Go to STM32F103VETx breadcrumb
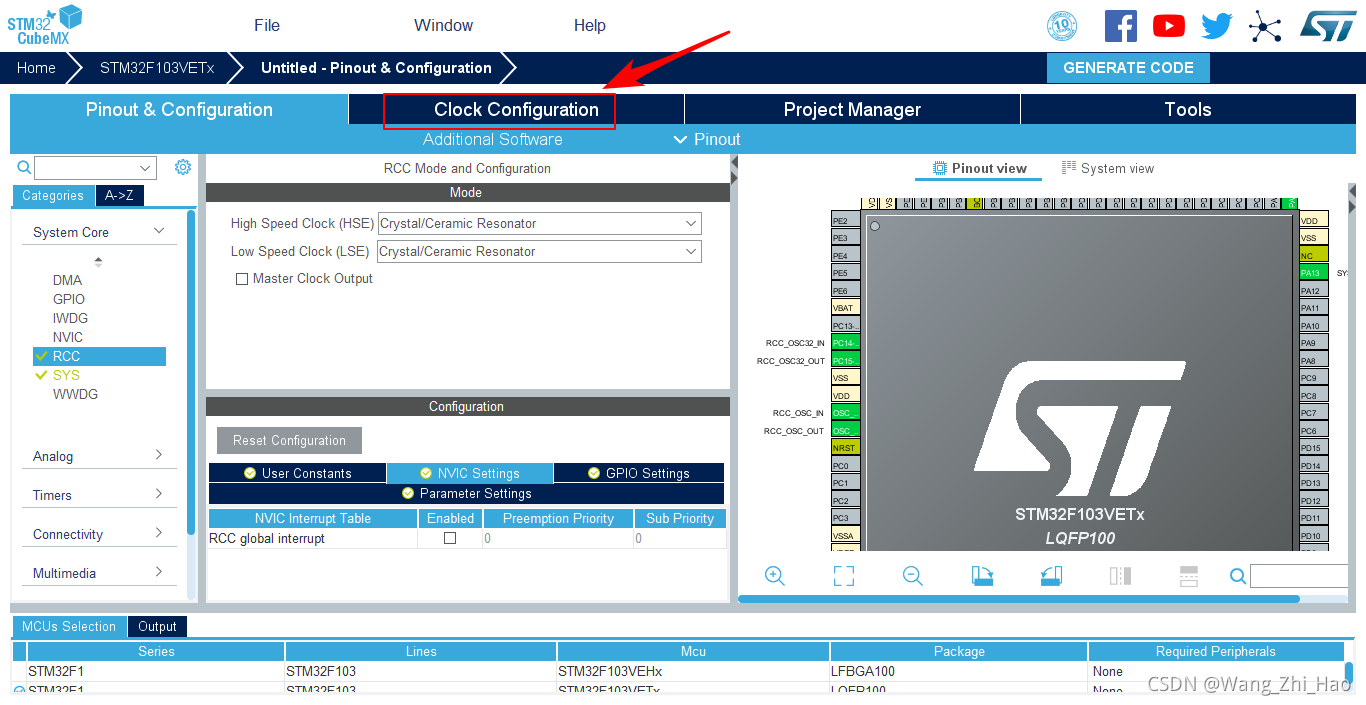The height and width of the screenshot is (705, 1366). (157, 68)
